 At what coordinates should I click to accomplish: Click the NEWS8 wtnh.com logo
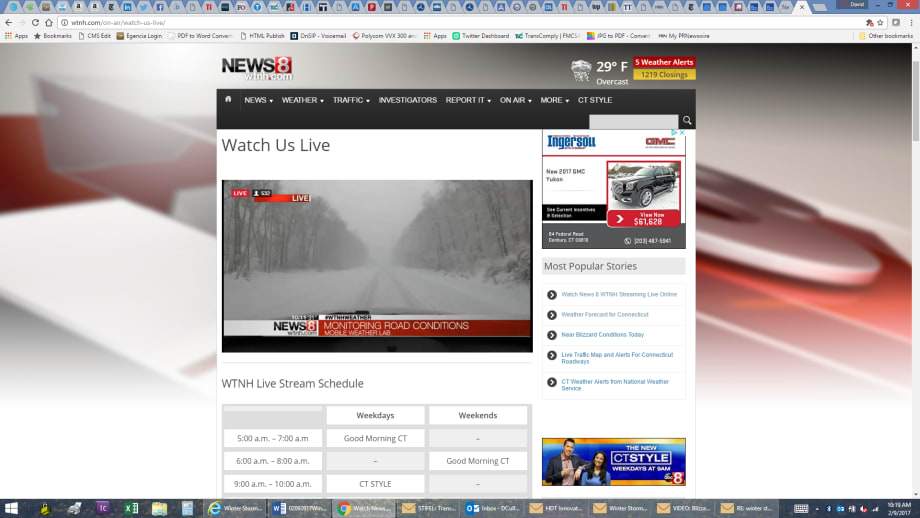coord(256,69)
